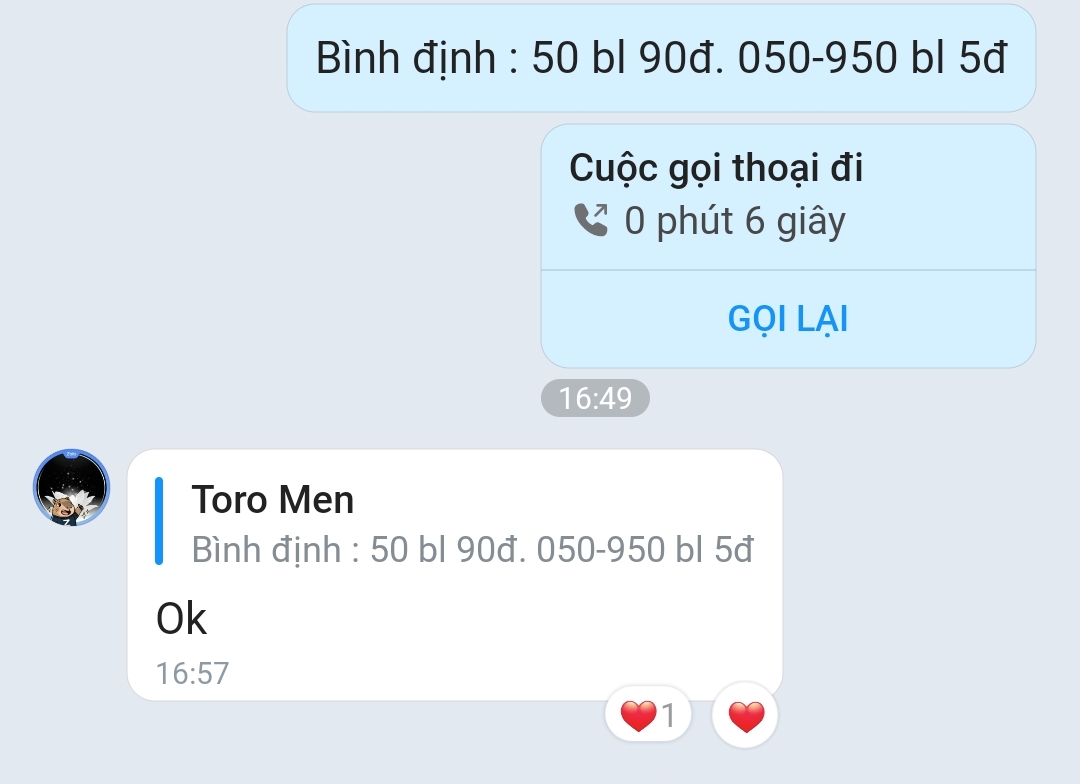Screen dimensions: 1080x784
Task: Tap the voice call card bubble
Action: 788,246
